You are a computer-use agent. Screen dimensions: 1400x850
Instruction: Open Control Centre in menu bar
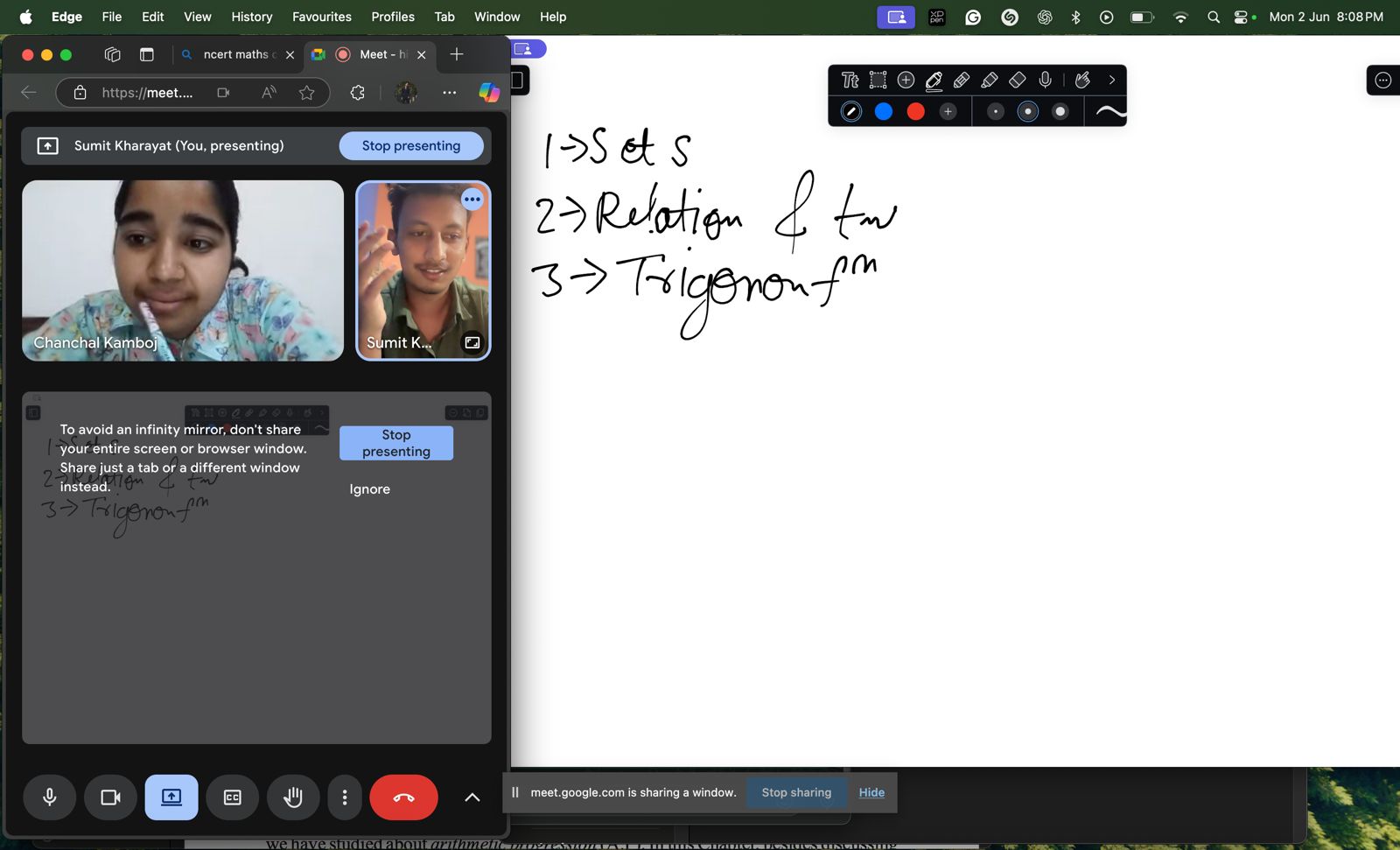(x=1241, y=17)
